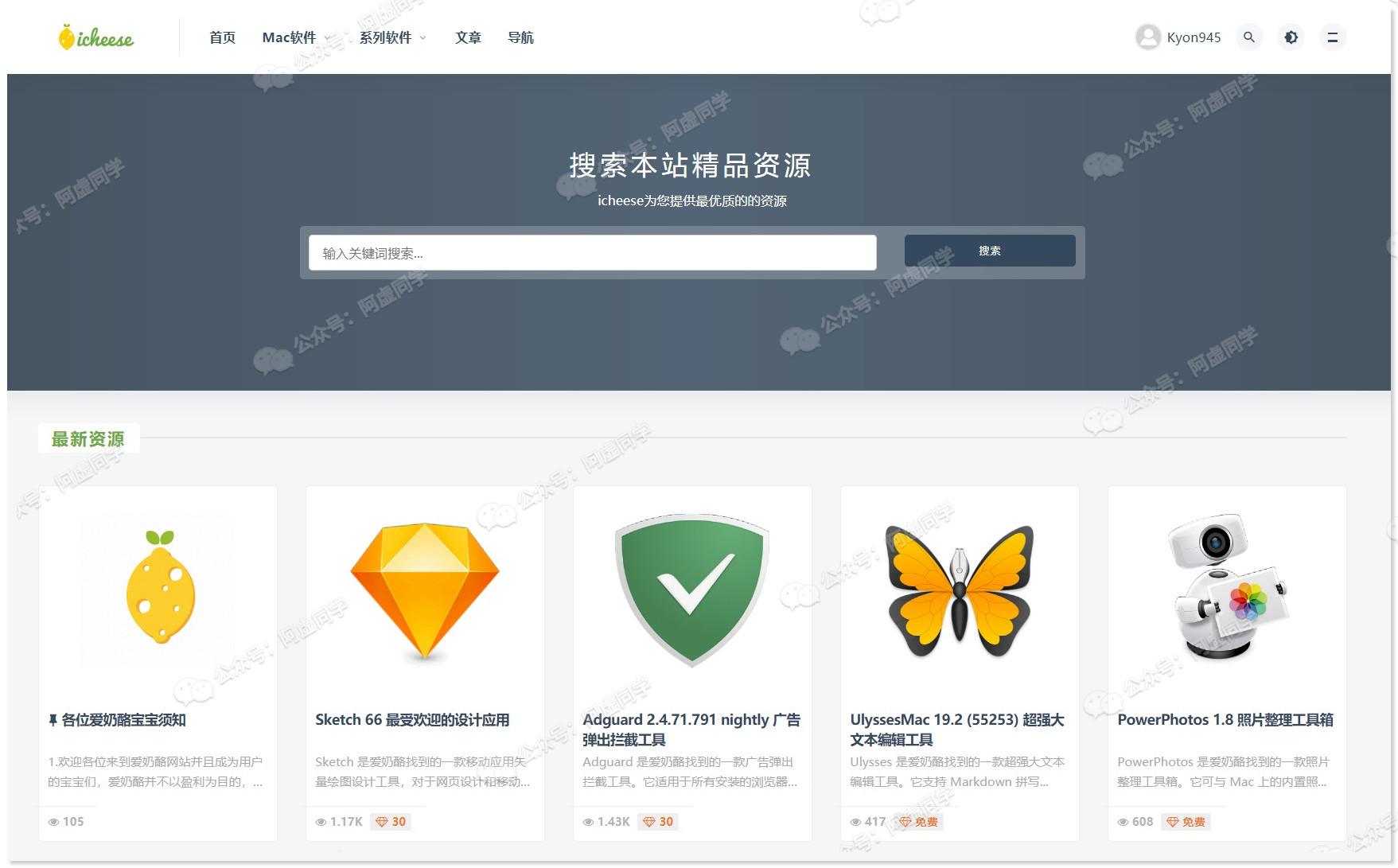This screenshot has width=1398, height=868.
Task: Click the PowerPhotos card 免费 badge
Action: coord(1186,822)
